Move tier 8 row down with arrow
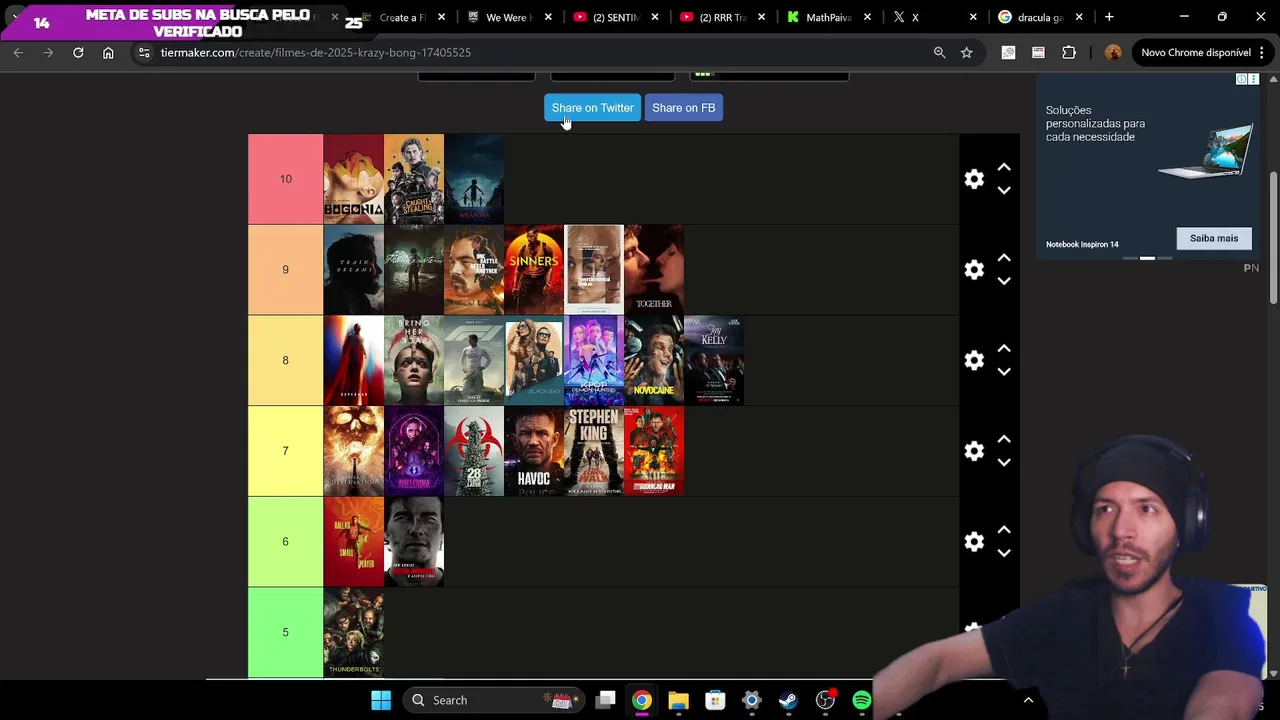 1004,371
